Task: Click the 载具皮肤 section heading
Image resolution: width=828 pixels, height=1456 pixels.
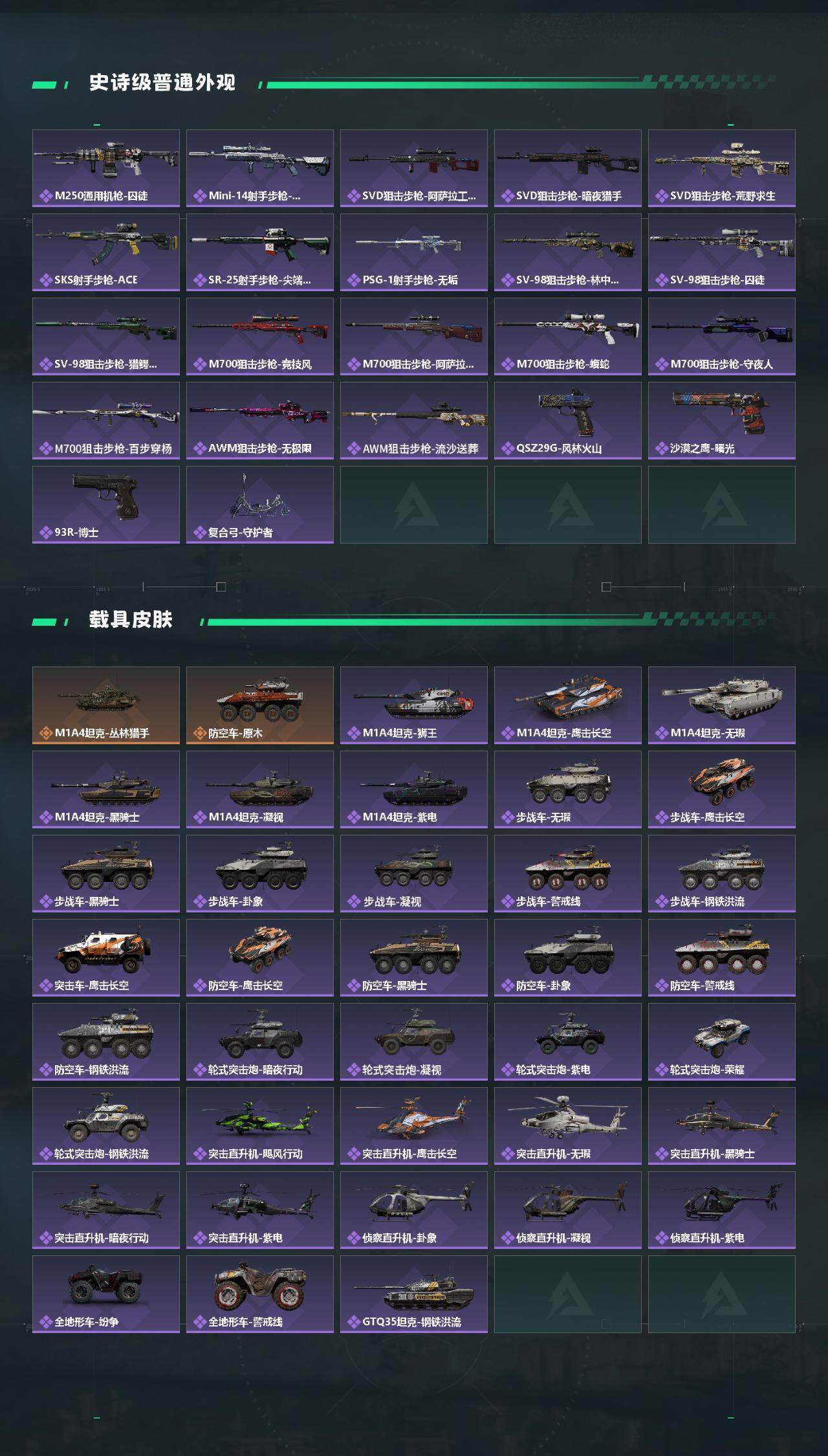Action: point(131,620)
